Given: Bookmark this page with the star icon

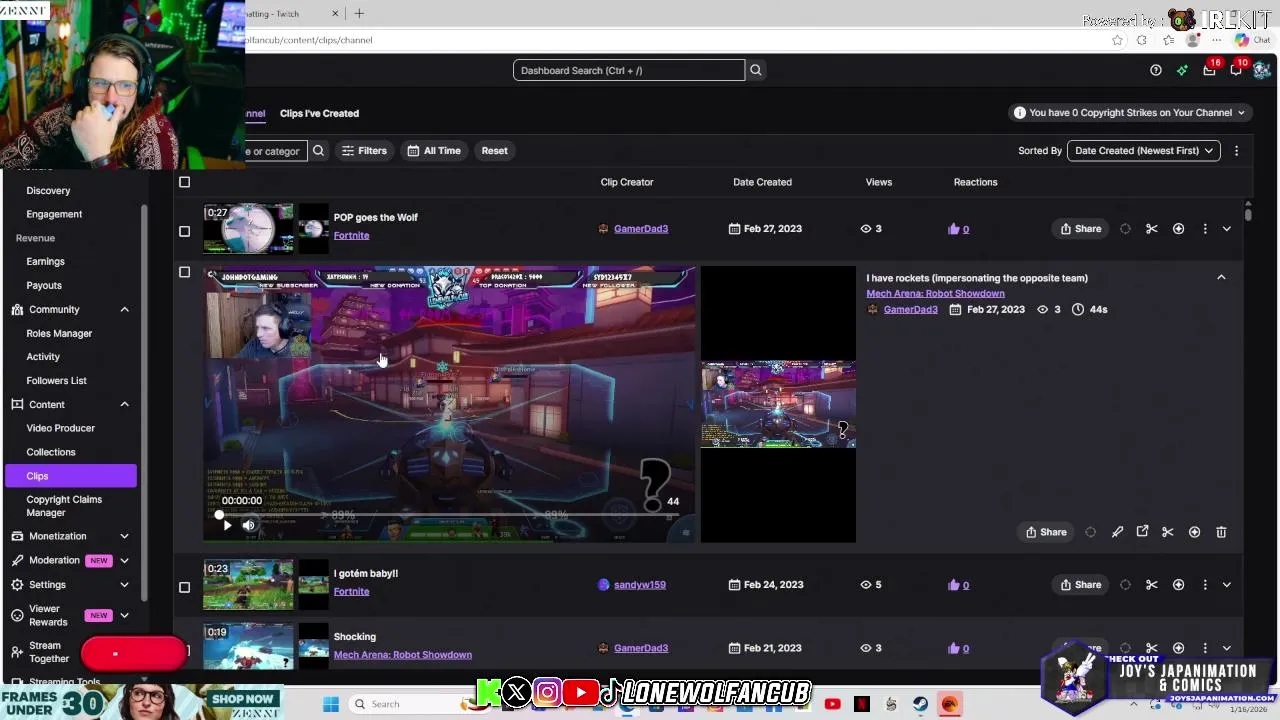Looking at the screenshot, I should pyautogui.click(x=1117, y=40).
